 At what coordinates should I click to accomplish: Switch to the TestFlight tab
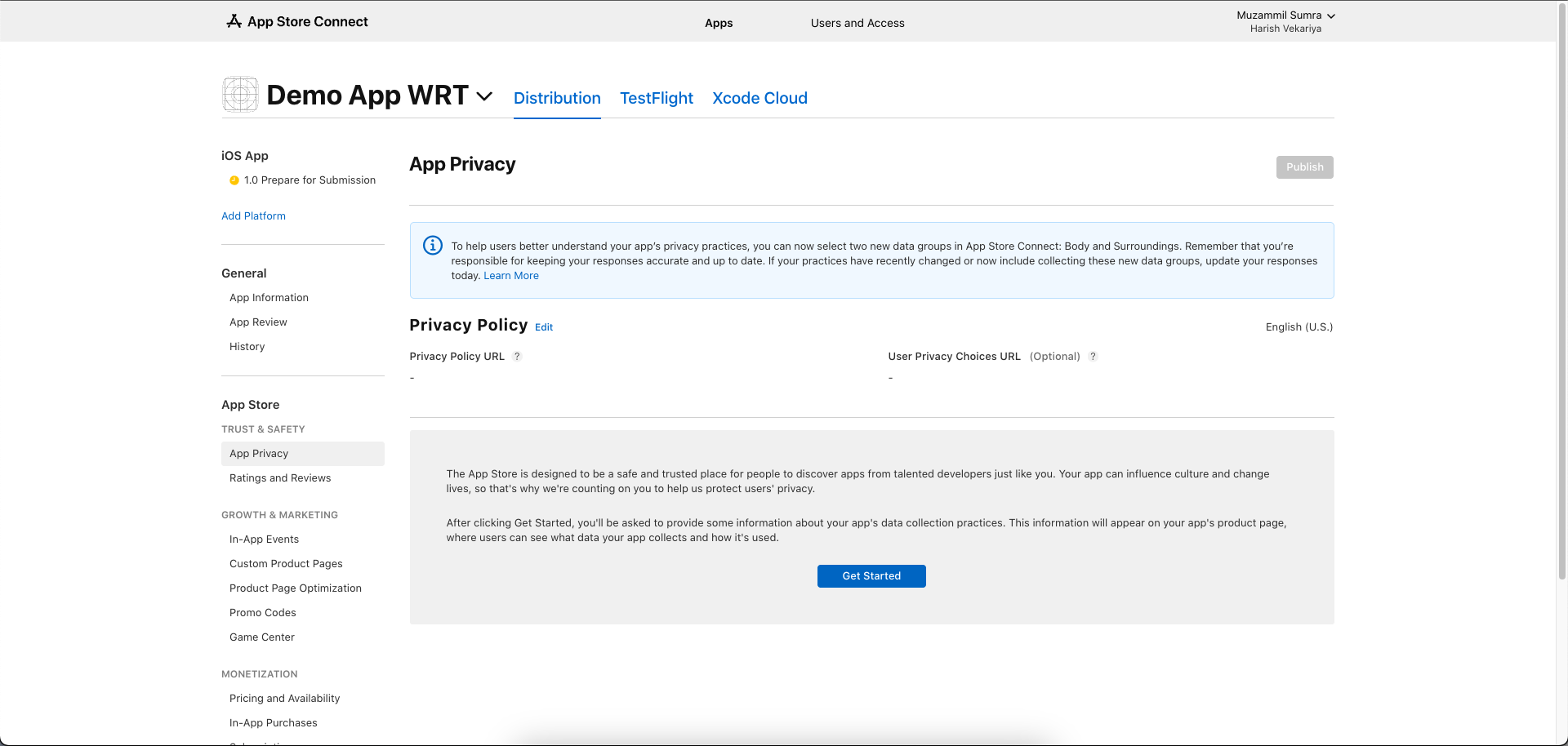click(x=657, y=98)
